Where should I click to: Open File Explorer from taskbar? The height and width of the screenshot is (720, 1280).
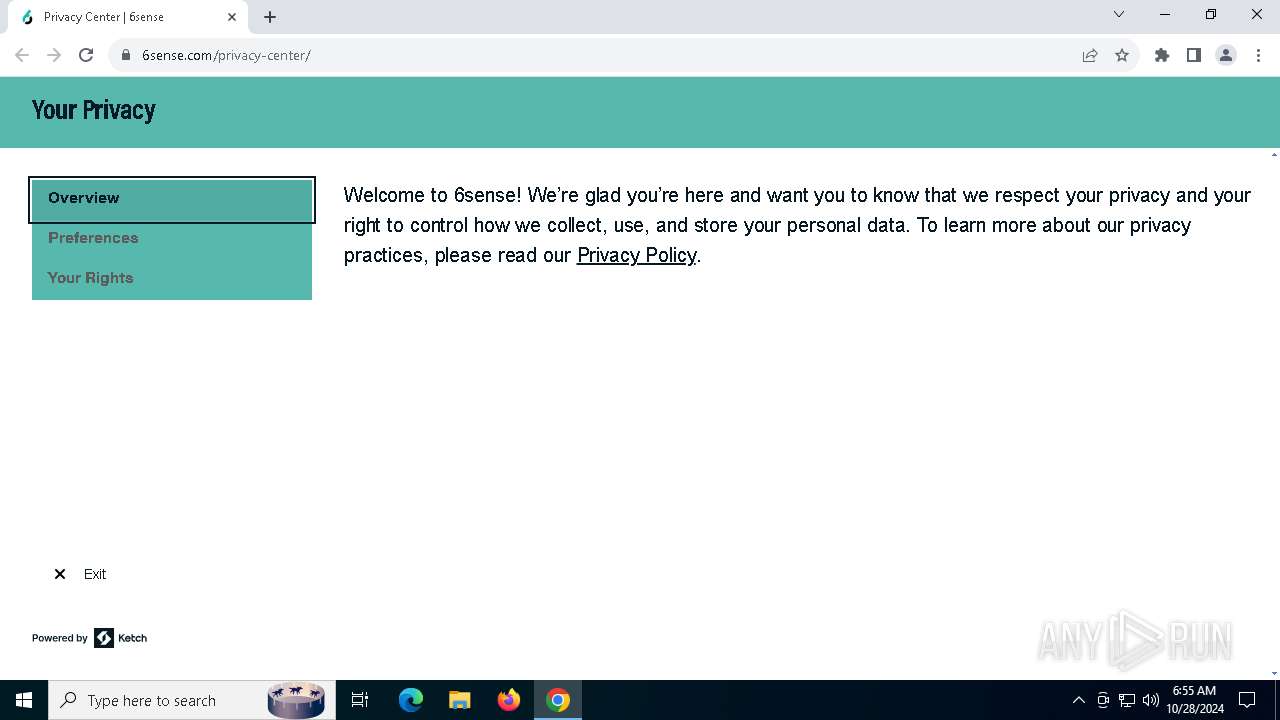[460, 700]
